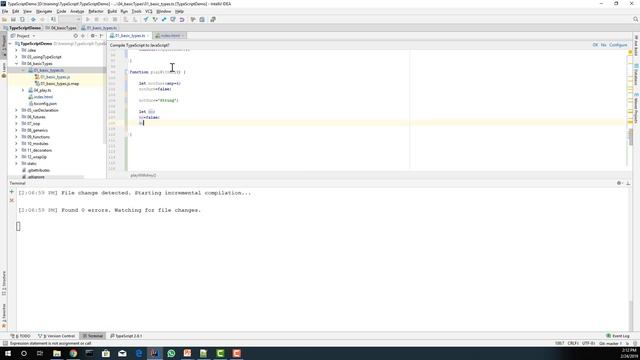This screenshot has height=360, width=640.
Task: Close terminal session red X icon
Action: [x=11, y=200]
